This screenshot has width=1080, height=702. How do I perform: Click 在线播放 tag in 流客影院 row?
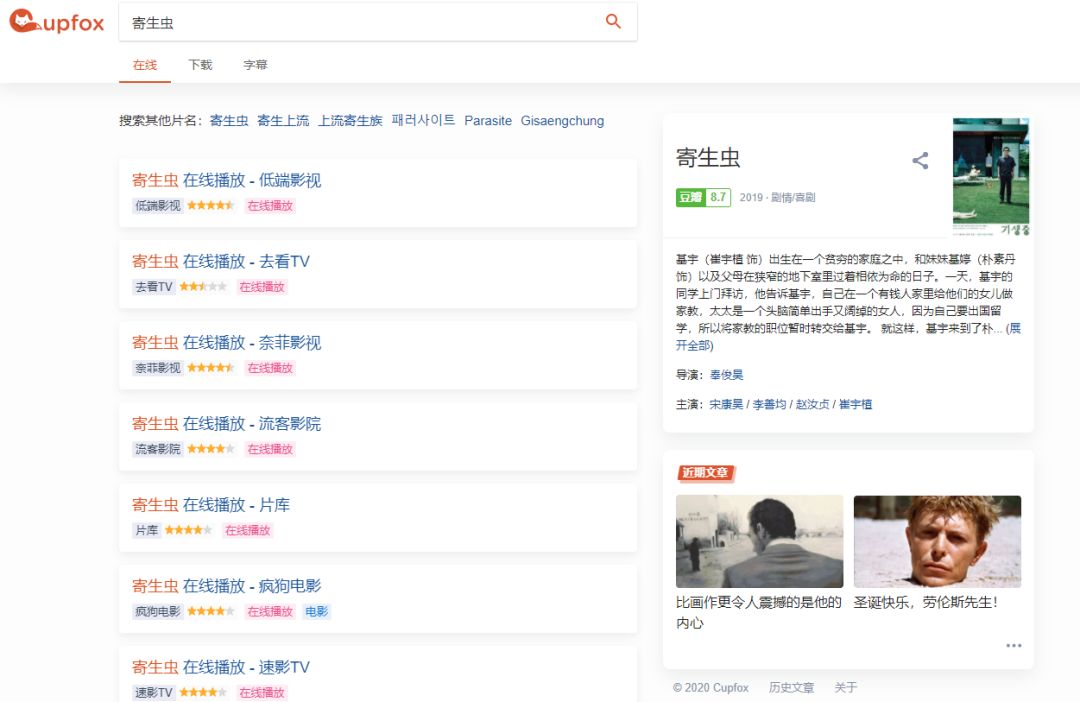[270, 449]
